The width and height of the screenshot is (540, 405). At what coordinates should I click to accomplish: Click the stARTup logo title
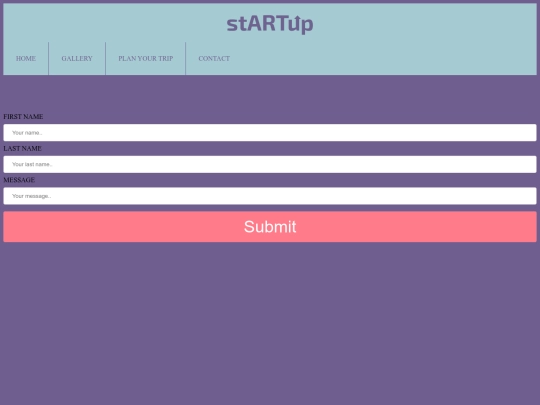tap(270, 24)
